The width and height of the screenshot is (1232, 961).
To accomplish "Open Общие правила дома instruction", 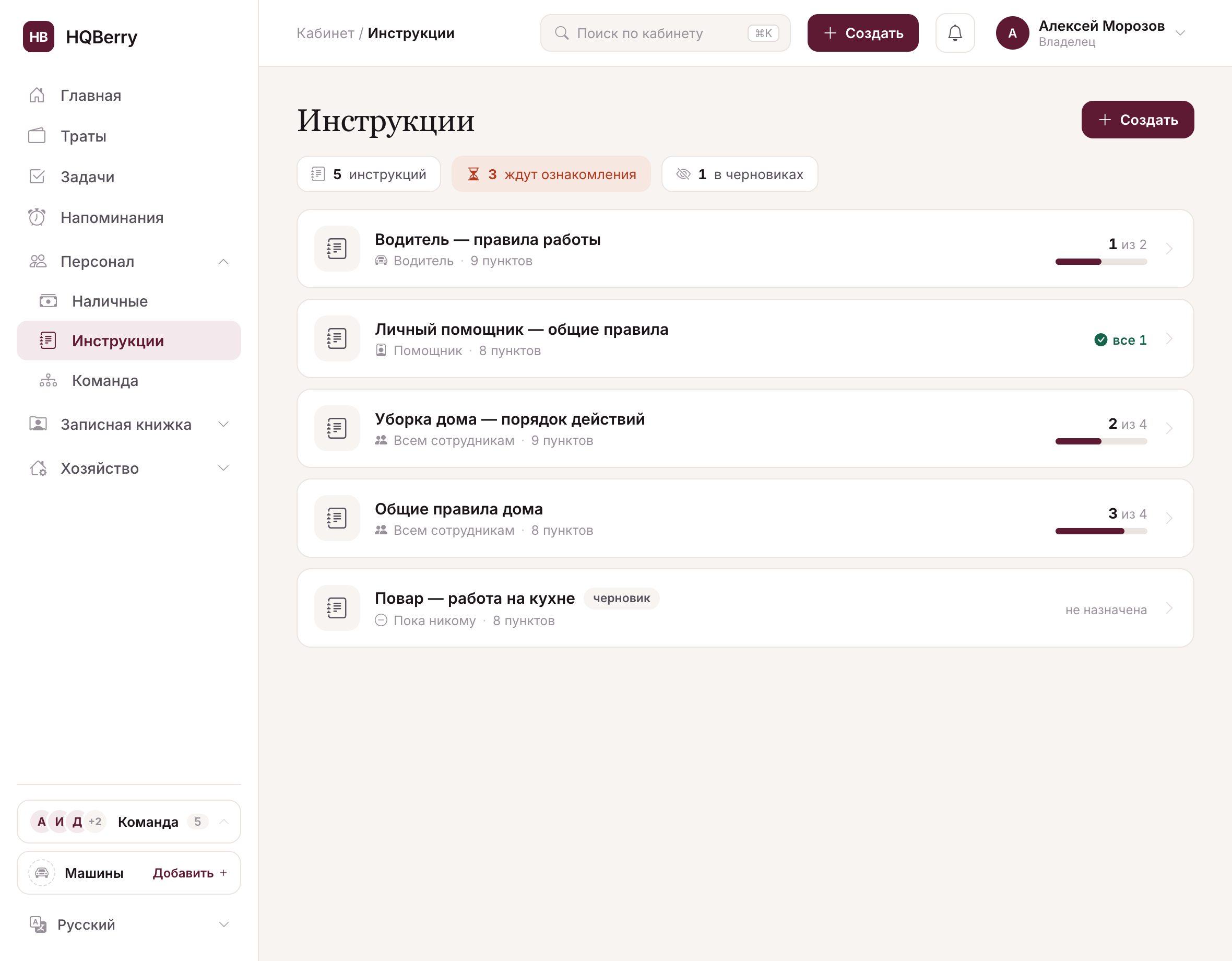I will tap(744, 518).
